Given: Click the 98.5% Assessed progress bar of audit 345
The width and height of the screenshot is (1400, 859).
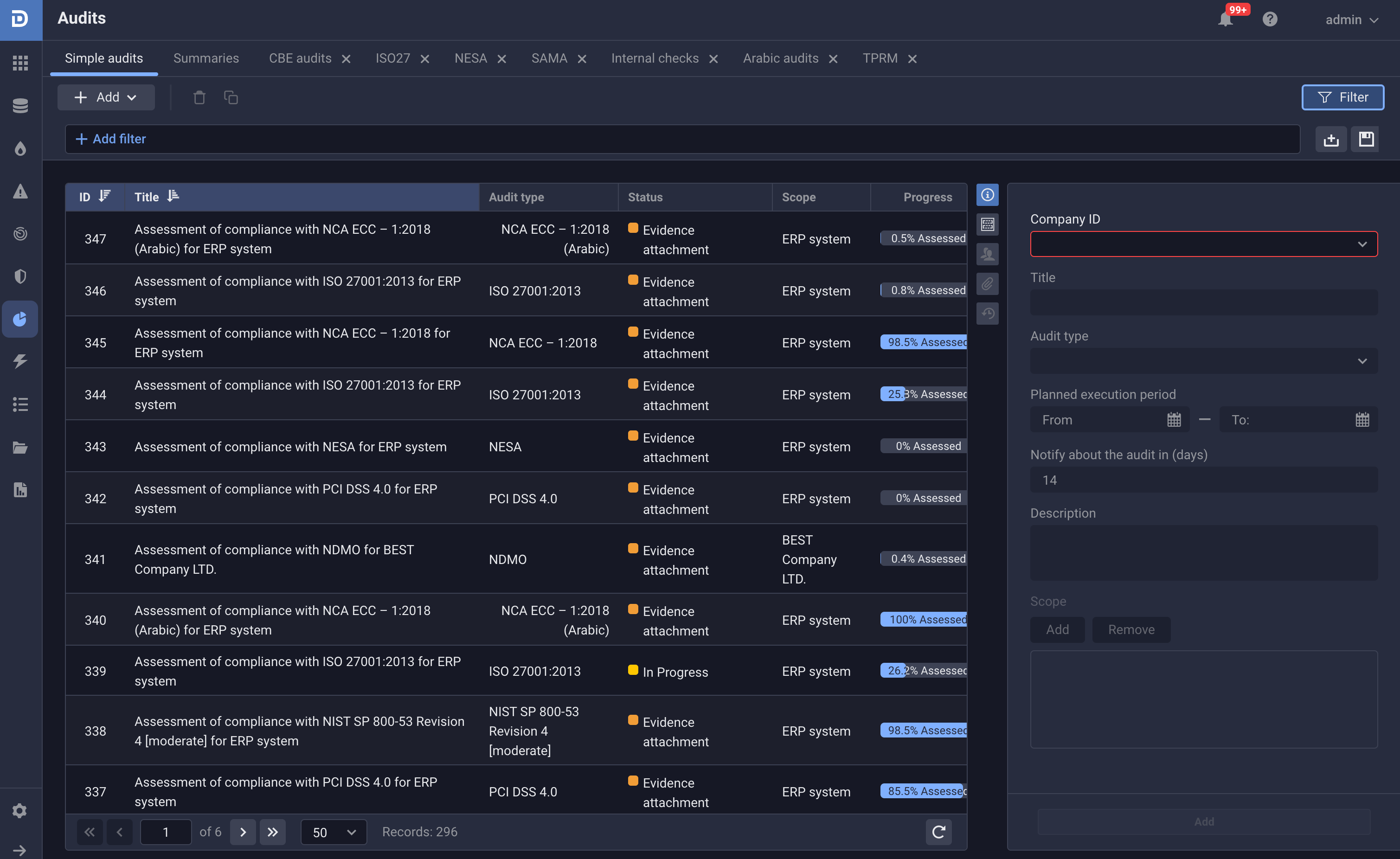Looking at the screenshot, I should coord(924,342).
